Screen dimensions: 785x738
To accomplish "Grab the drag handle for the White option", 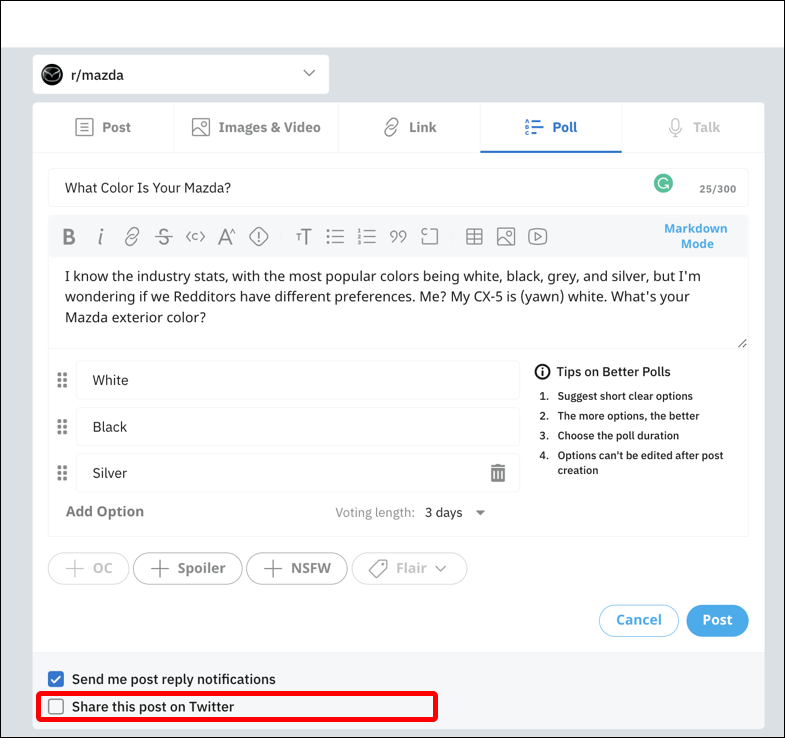I will click(62, 380).
